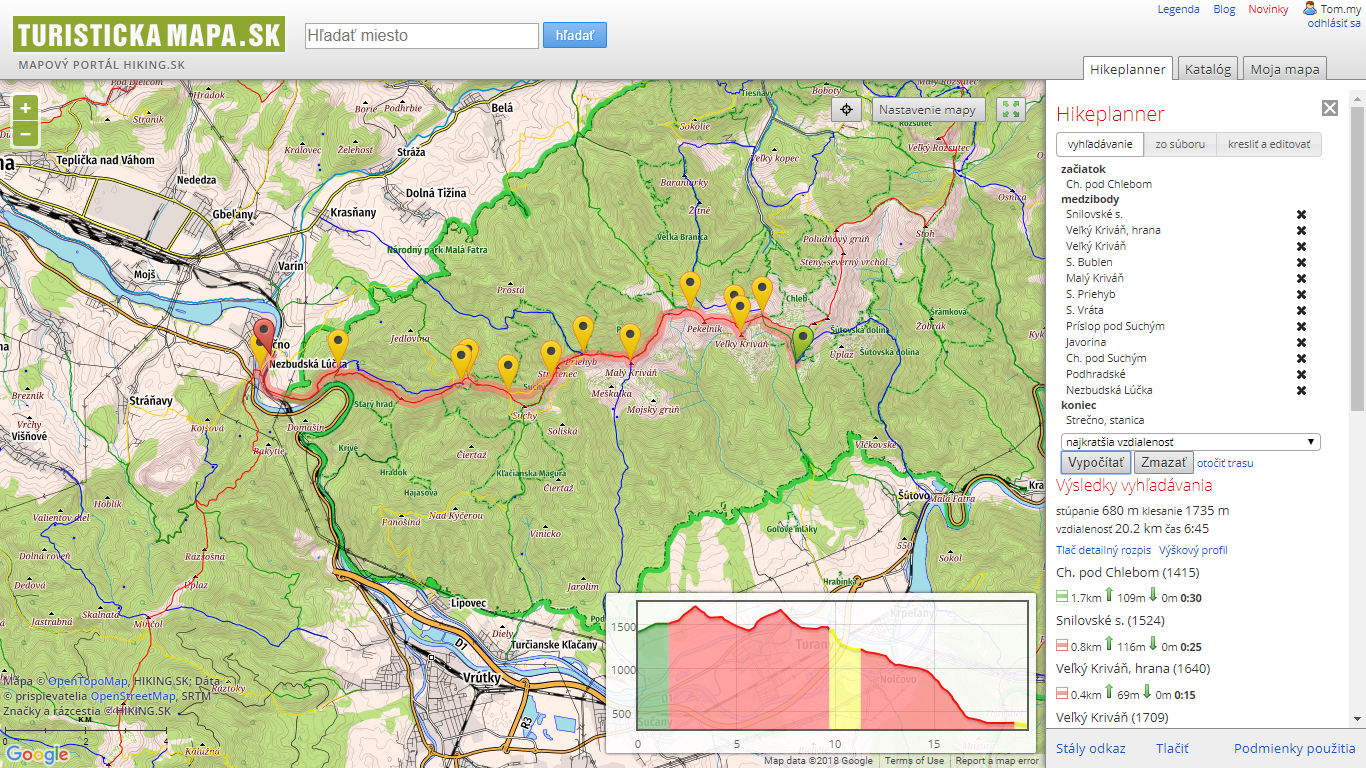
Task: Remove waypoint Snilovské s.
Action: click(x=1301, y=214)
